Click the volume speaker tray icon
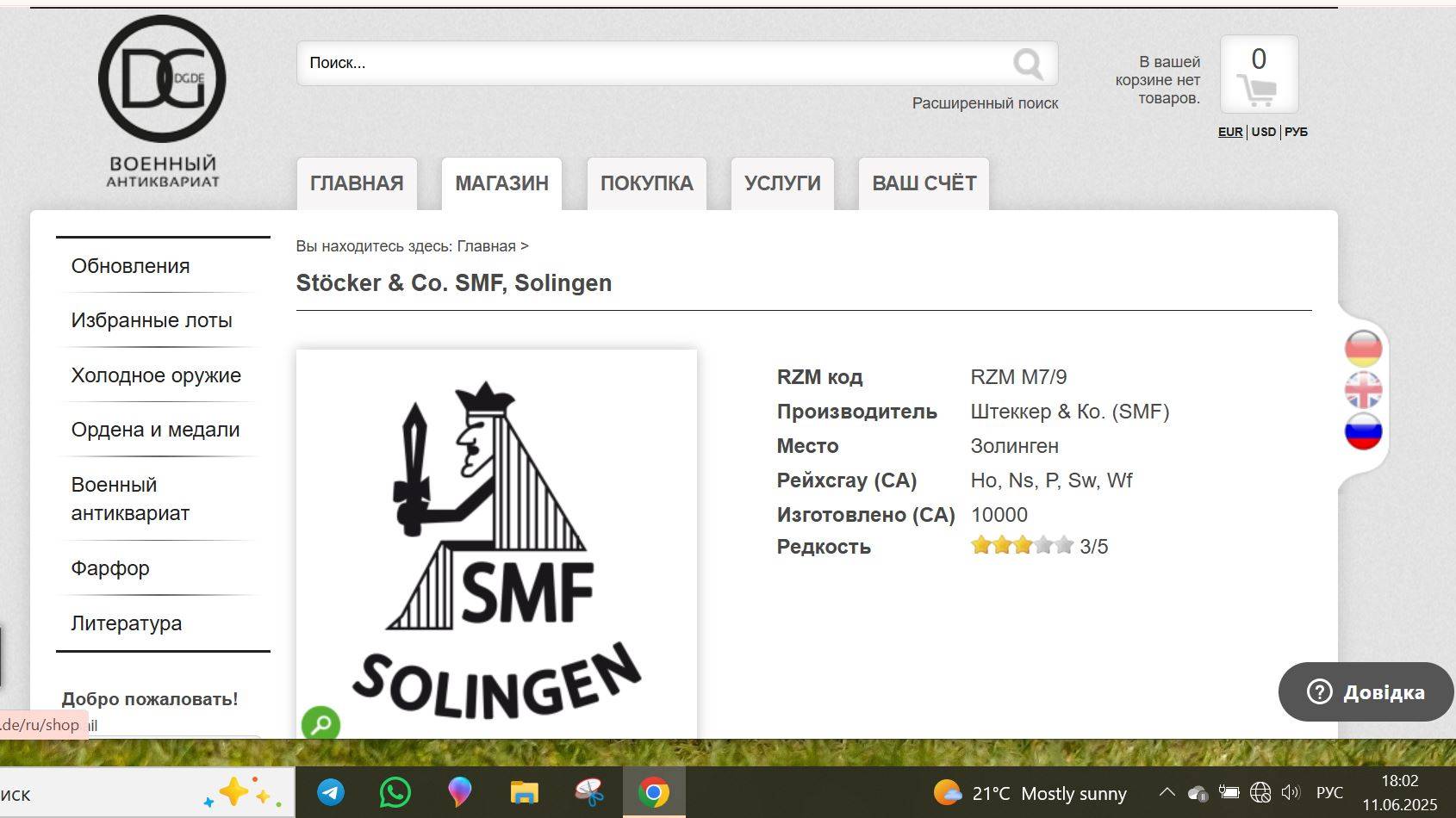The image size is (1456, 818). click(1291, 793)
